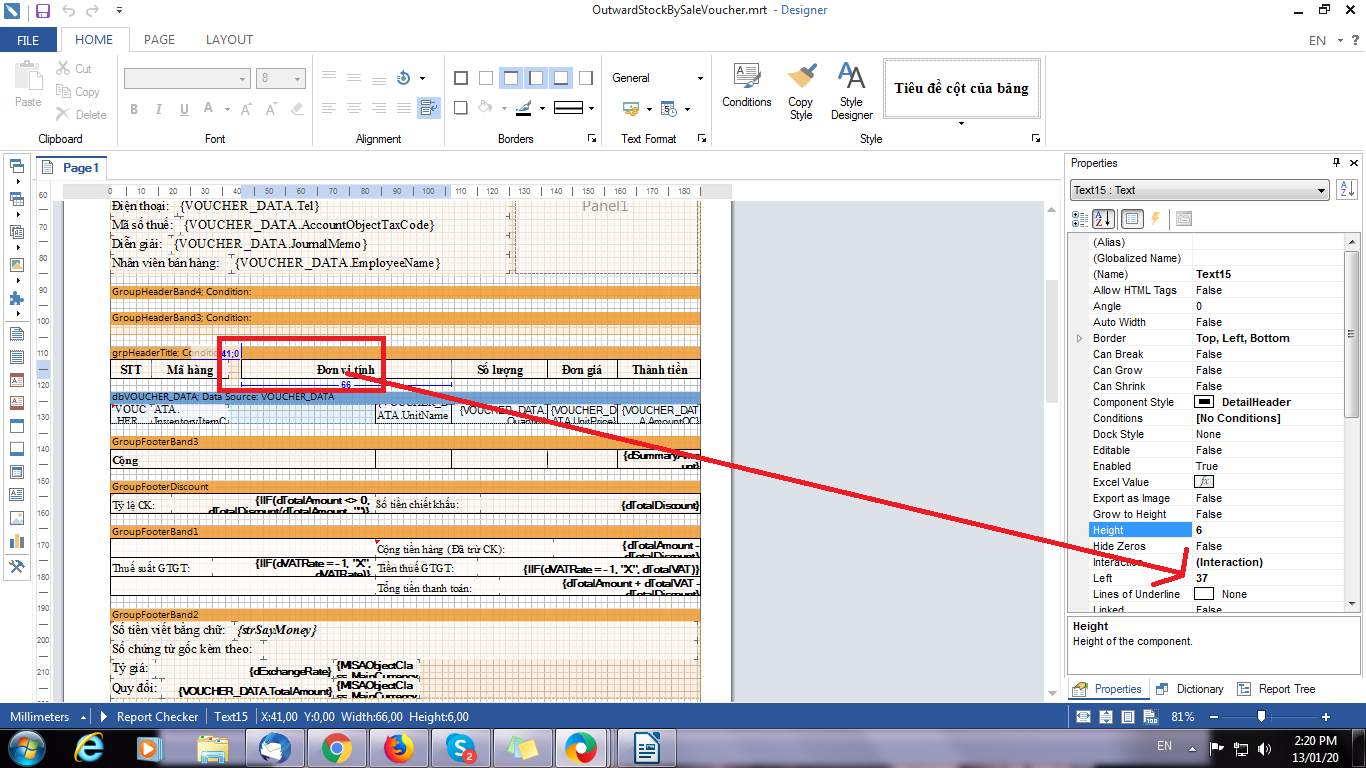Switch to the PAGE ribbon tab
1366x768 pixels.
point(159,40)
